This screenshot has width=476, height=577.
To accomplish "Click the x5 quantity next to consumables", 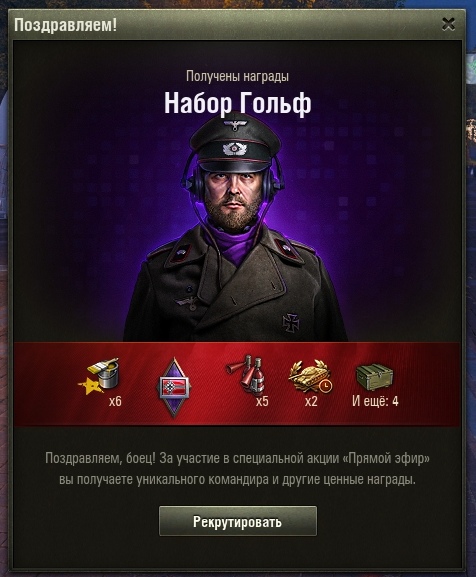I will click(262, 401).
